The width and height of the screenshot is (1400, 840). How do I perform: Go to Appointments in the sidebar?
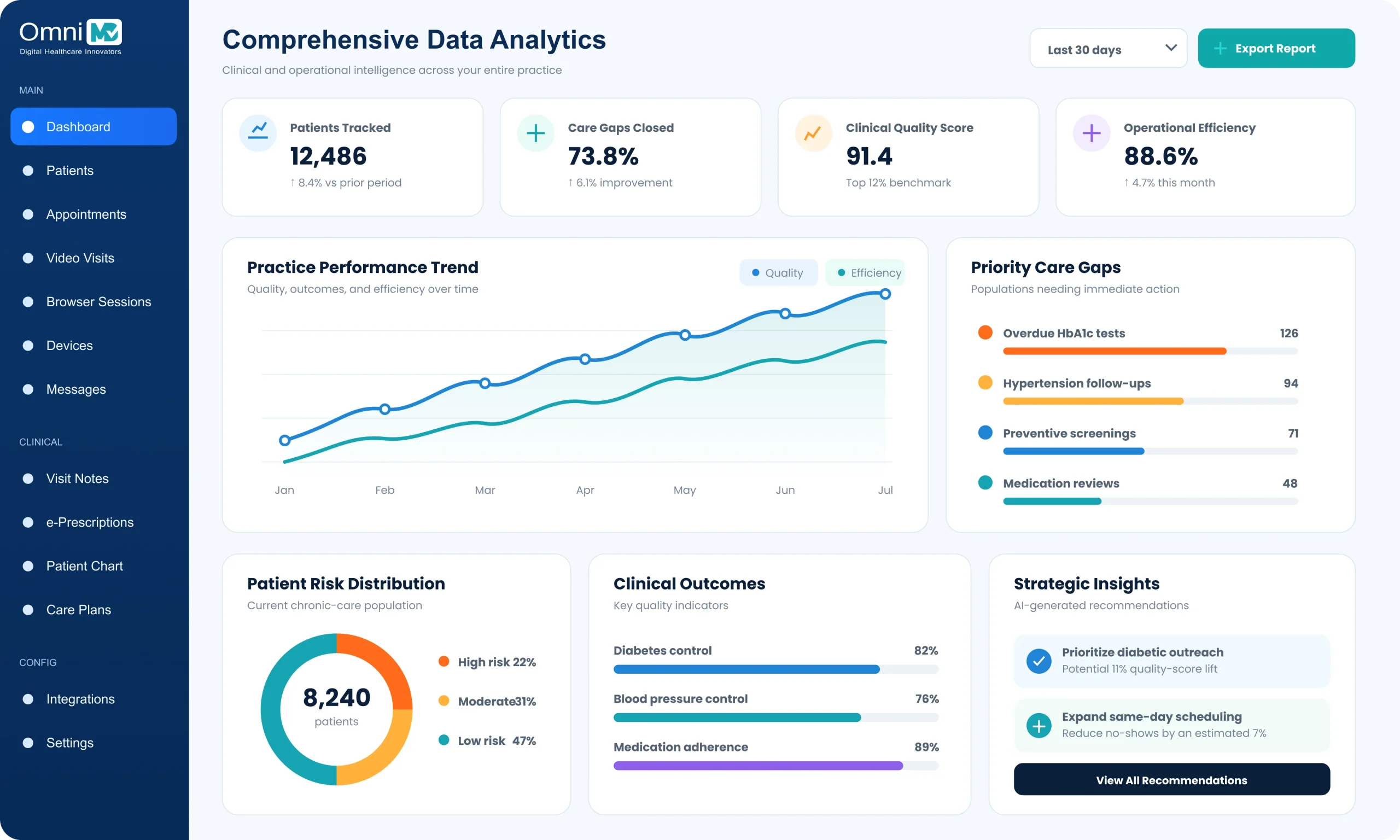point(94,214)
